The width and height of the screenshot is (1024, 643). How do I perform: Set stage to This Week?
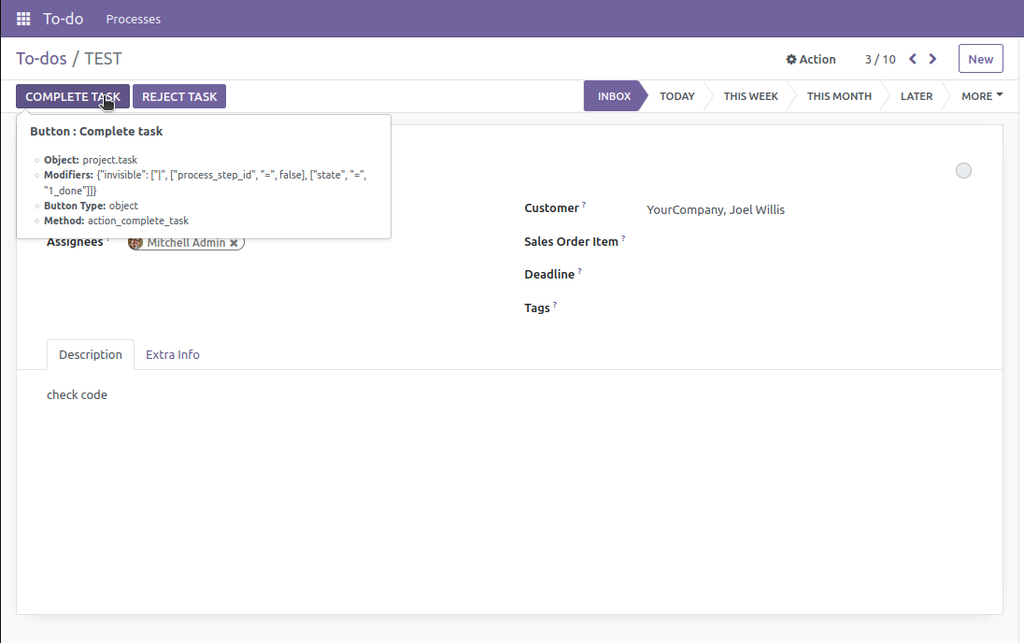tap(750, 96)
